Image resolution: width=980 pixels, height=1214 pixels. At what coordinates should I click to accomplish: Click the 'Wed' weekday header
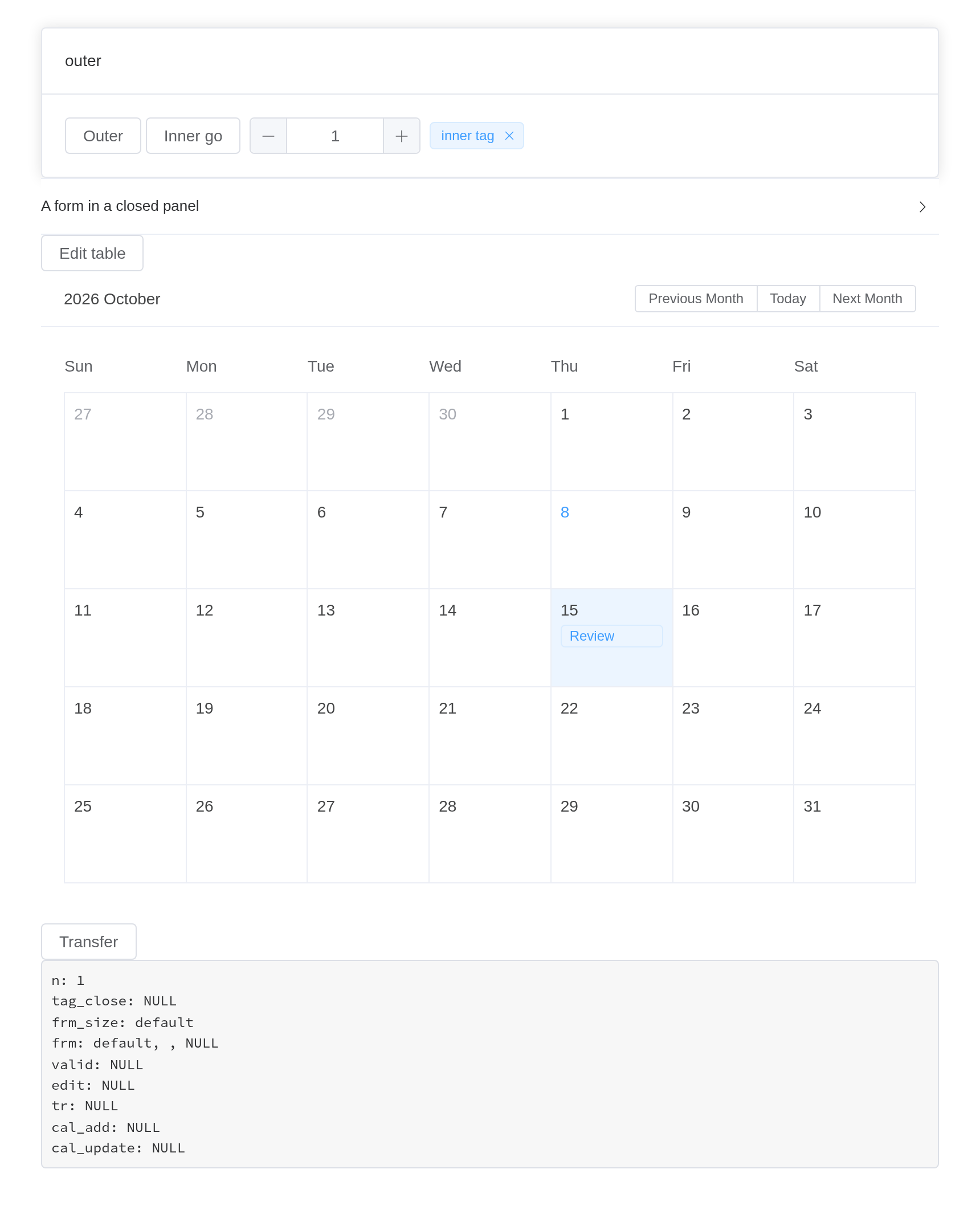(445, 366)
